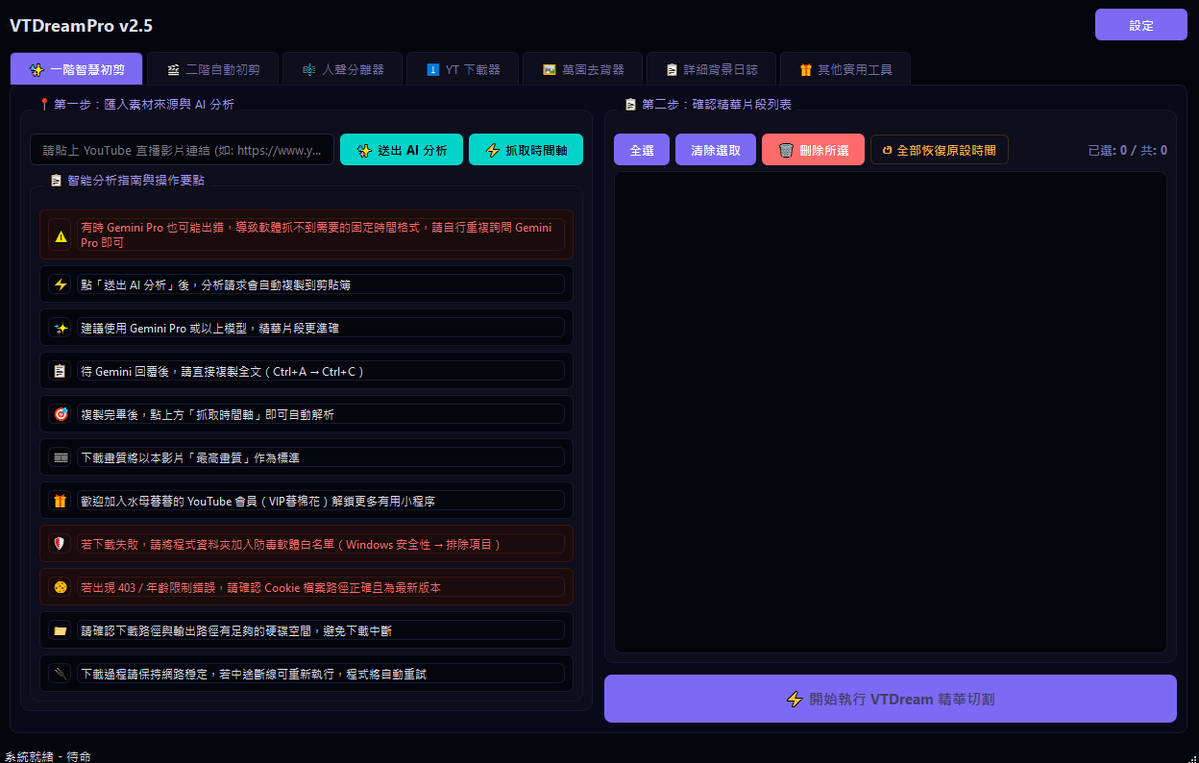This screenshot has height=763, width=1199.
Task: Click the folder icon beside 請確認下載路徑
Action: point(60,631)
